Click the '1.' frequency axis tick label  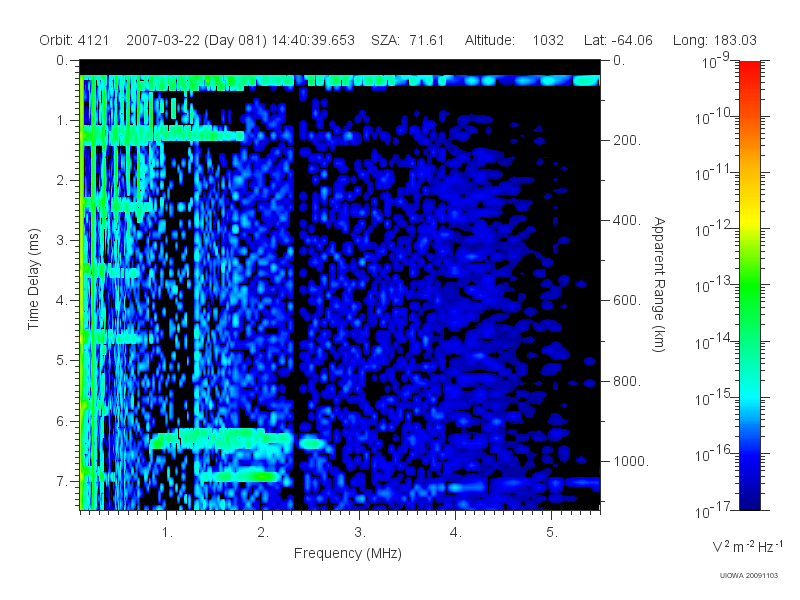point(167,533)
